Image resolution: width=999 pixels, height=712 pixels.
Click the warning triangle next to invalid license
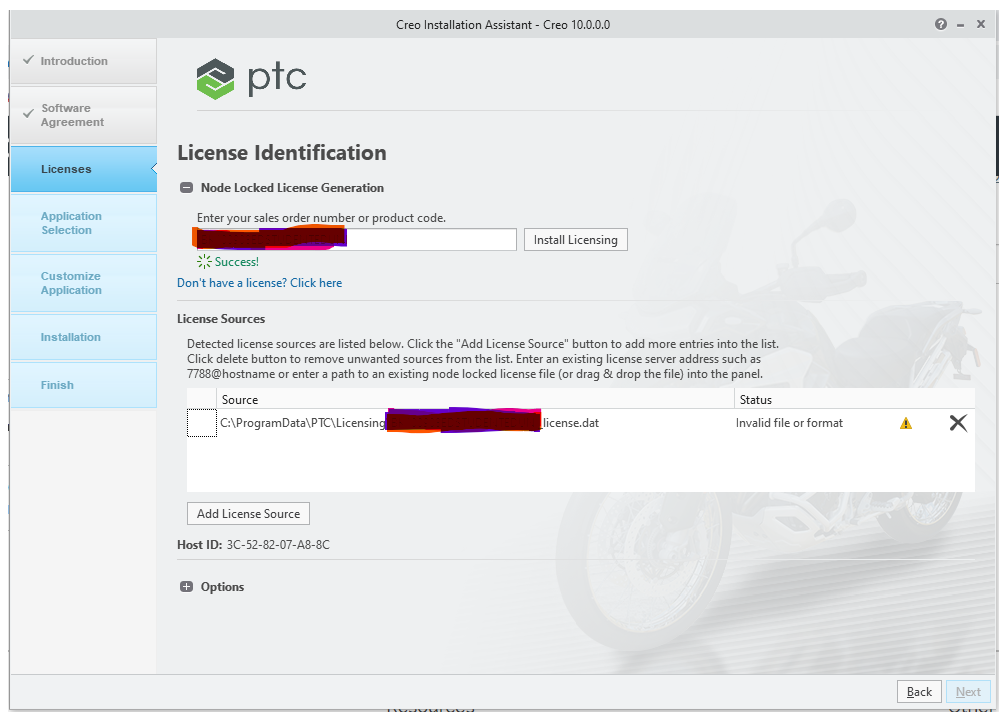(905, 422)
